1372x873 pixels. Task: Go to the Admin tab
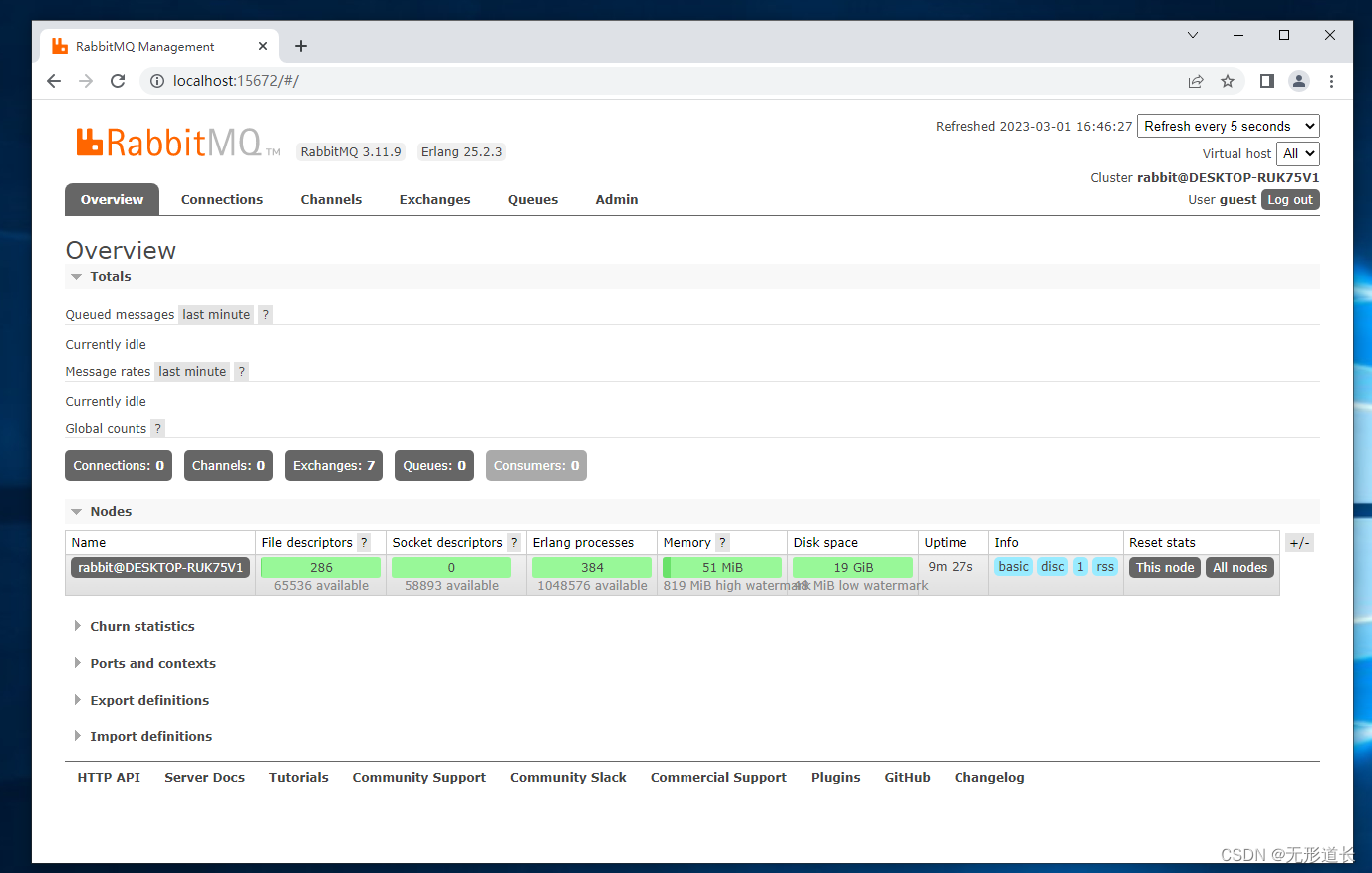(x=617, y=199)
